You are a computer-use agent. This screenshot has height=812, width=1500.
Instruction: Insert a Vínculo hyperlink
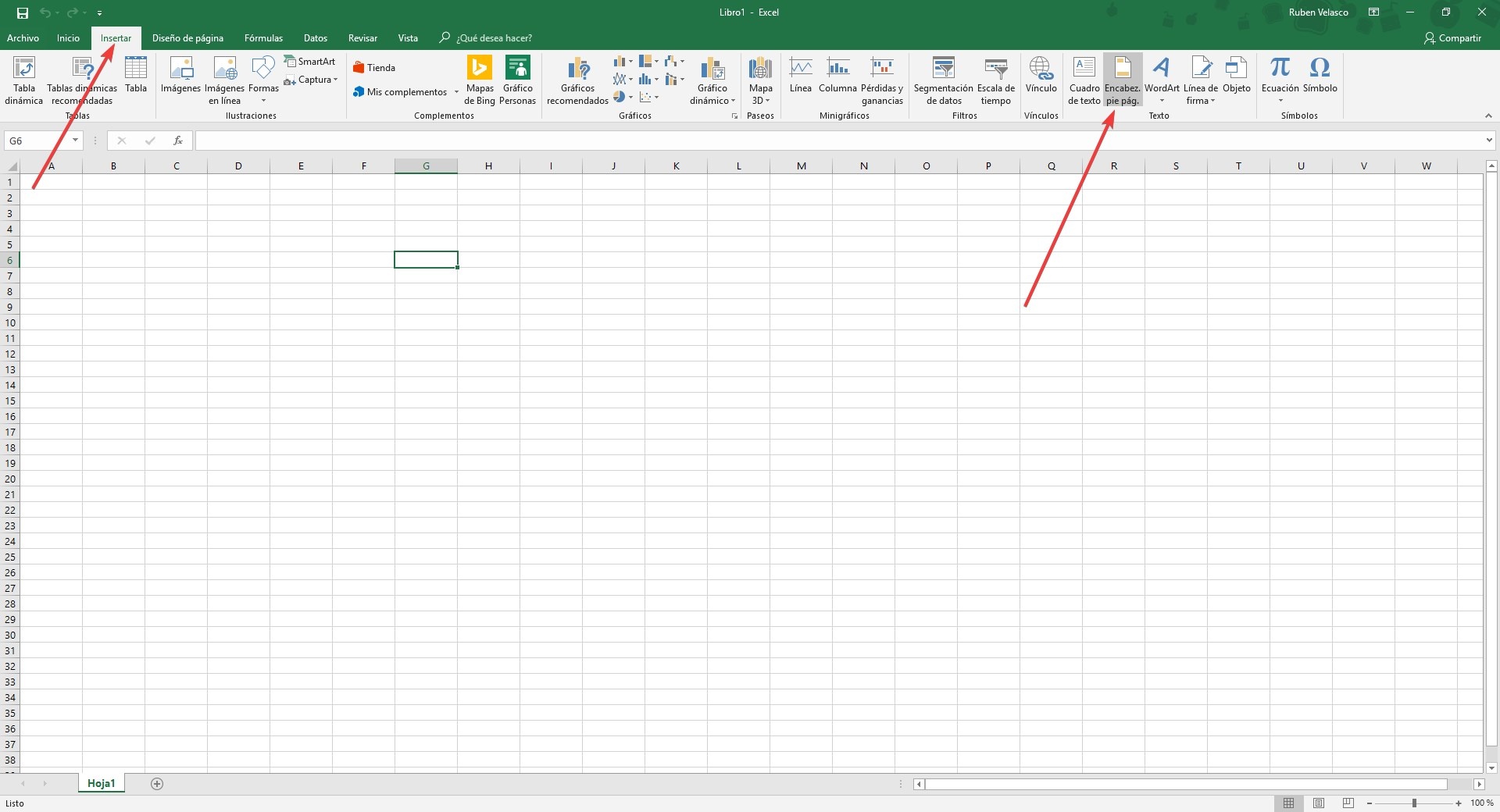tap(1041, 74)
